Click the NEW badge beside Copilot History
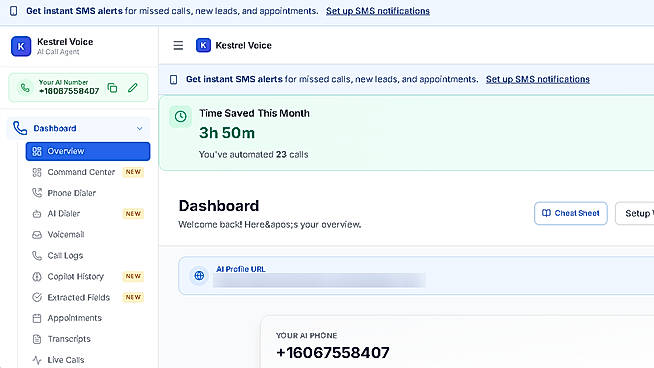 click(x=133, y=276)
